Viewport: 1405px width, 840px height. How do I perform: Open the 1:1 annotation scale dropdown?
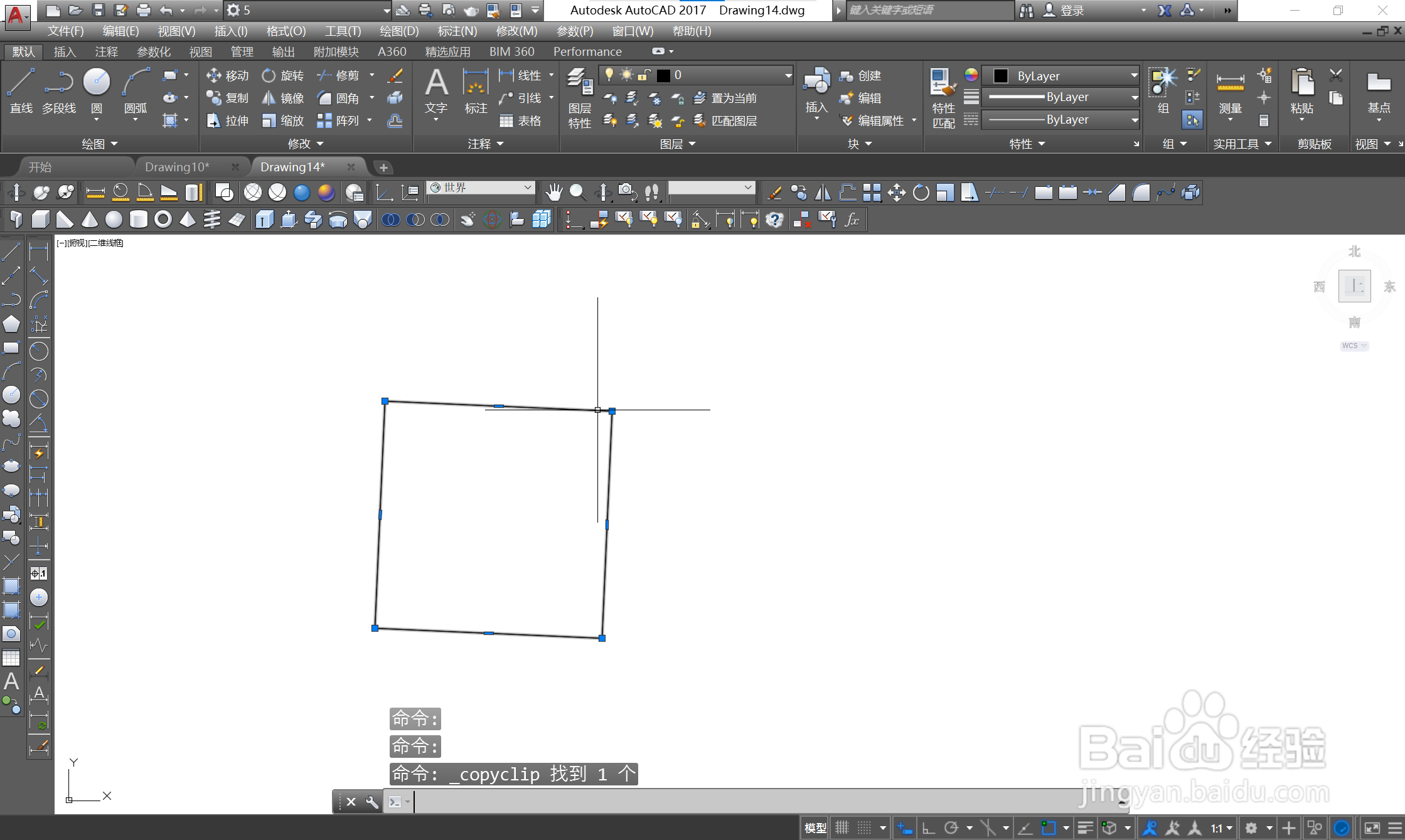coord(1222,828)
